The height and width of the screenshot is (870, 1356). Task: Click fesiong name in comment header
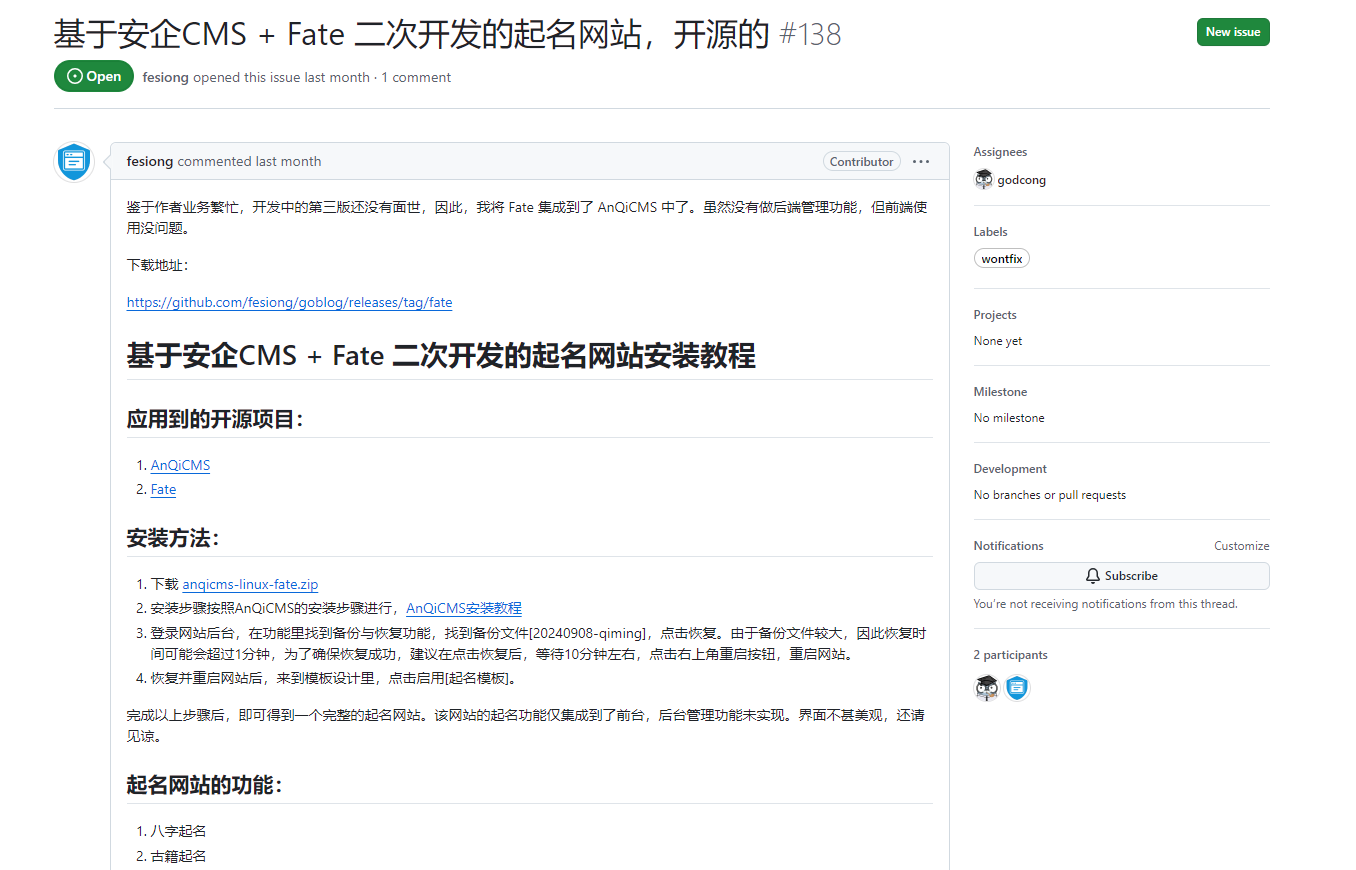click(x=150, y=161)
